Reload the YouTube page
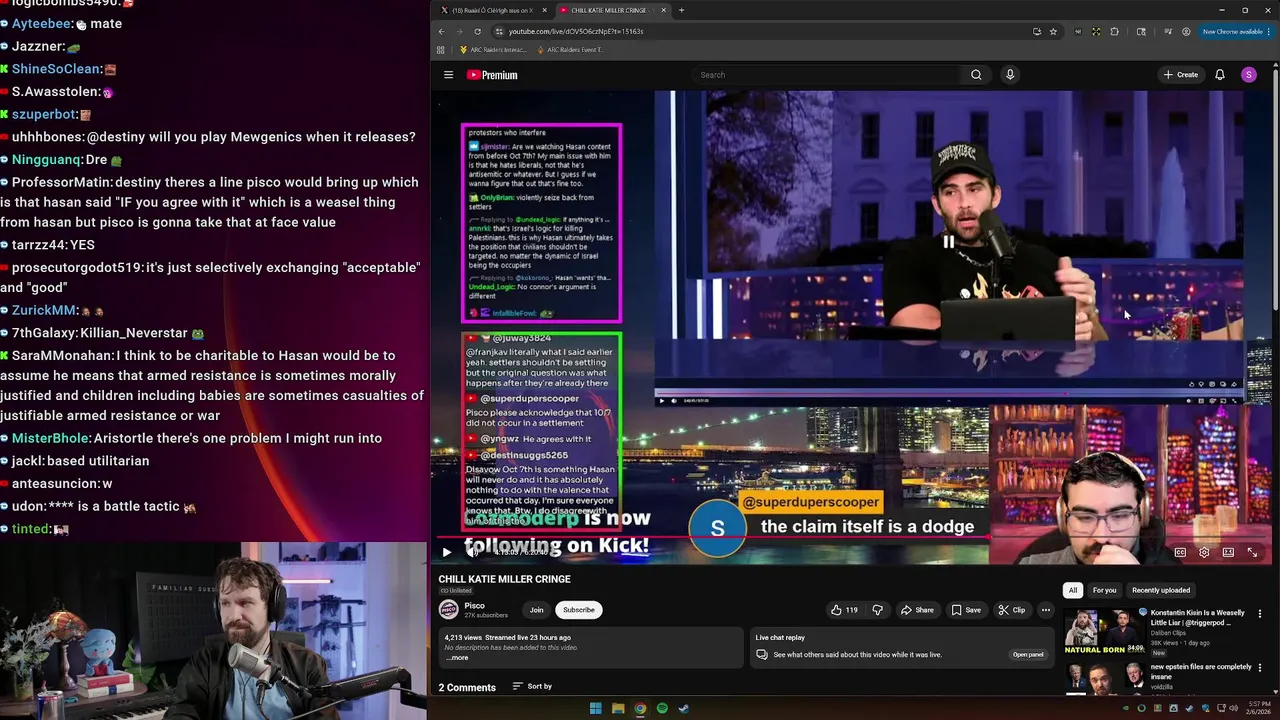 477,31
